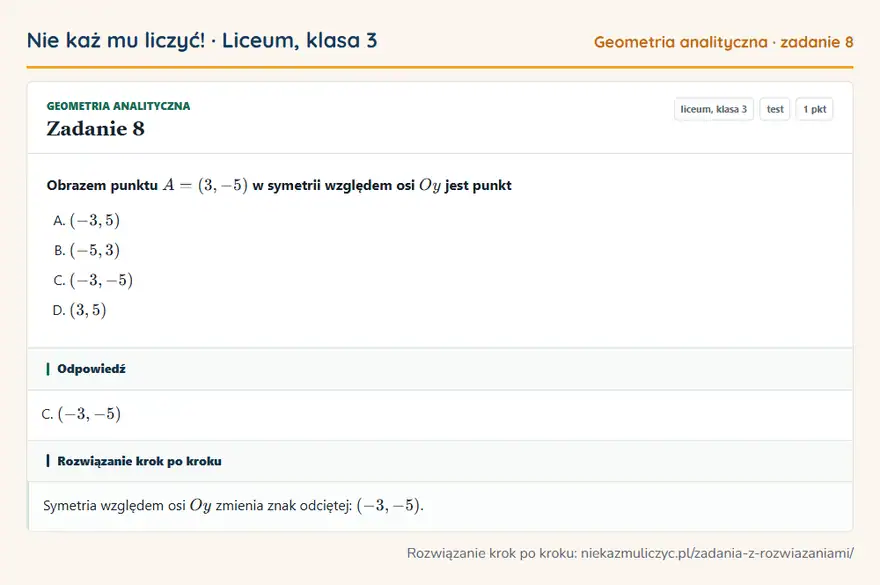Image resolution: width=880 pixels, height=585 pixels.
Task: Click the 'test' tag badge
Action: [x=774, y=109]
